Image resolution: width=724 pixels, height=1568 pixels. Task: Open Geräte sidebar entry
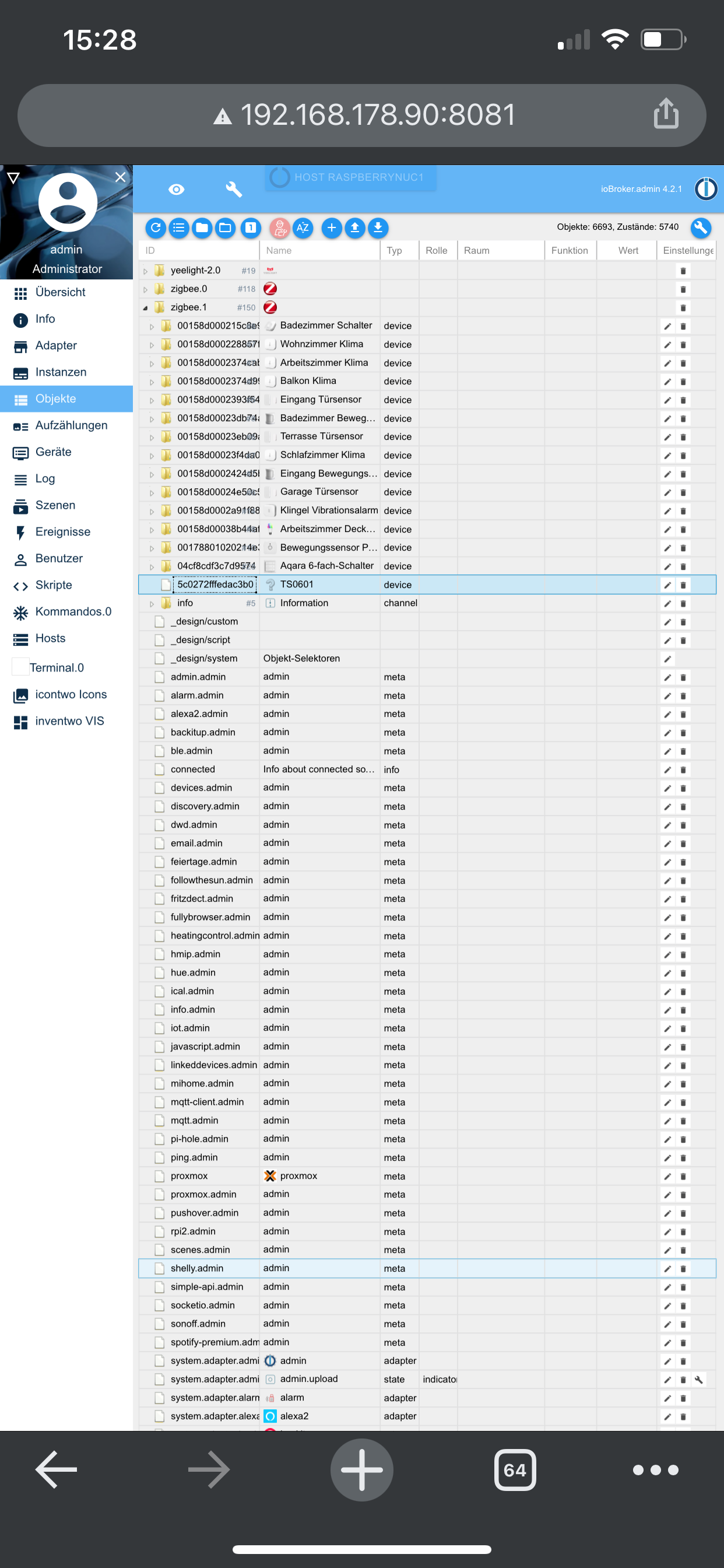point(66,452)
